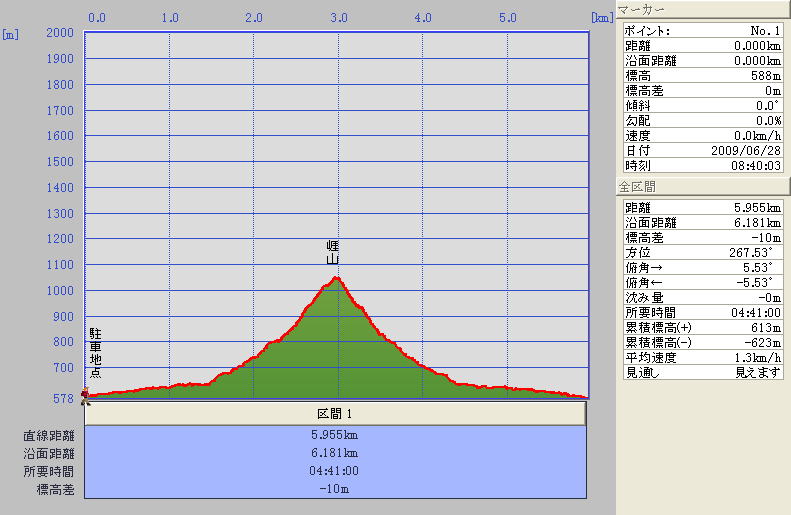Click the 沈み量 -0m row
Viewport: 791px width, 515px height.
(x=703, y=298)
